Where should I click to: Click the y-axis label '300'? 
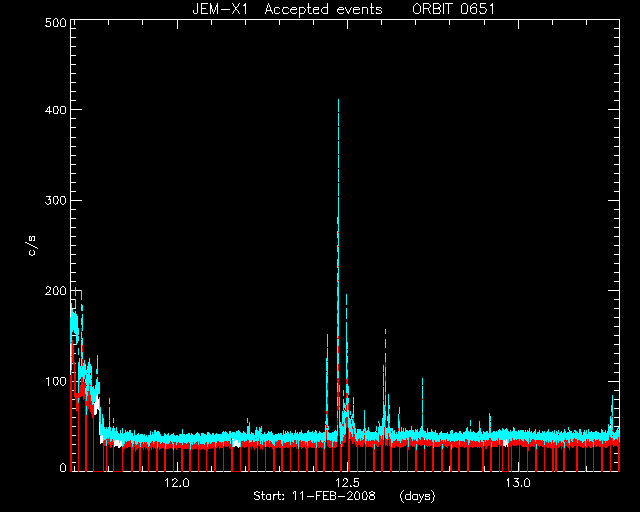[x=56, y=200]
